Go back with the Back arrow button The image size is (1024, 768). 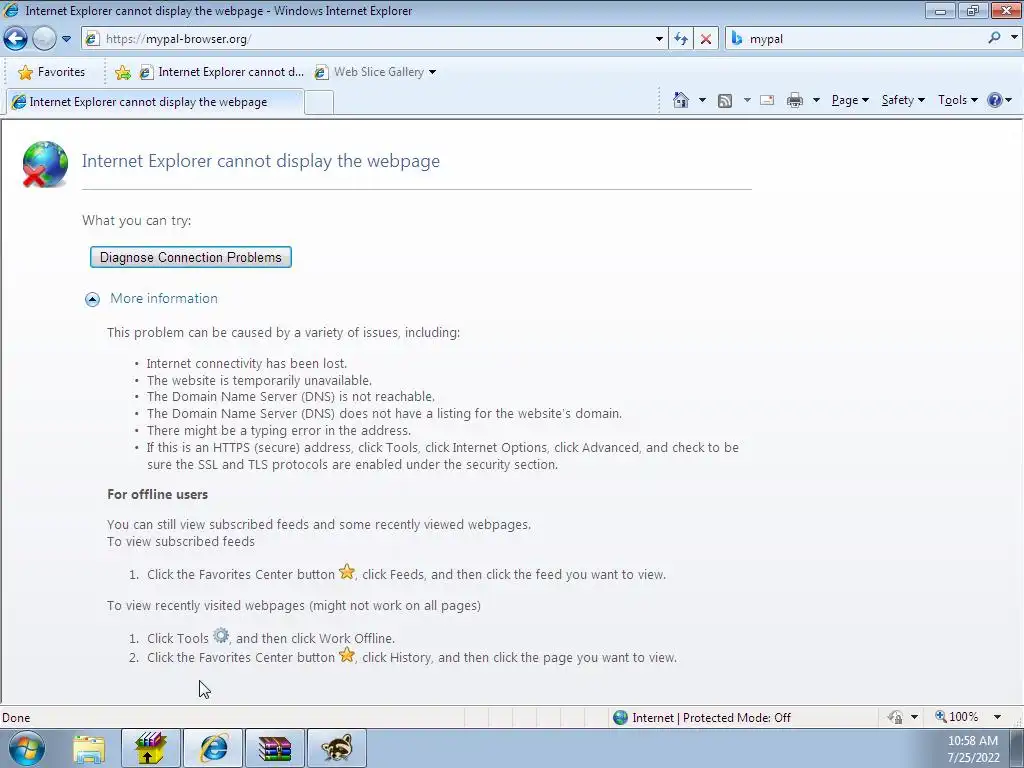[x=16, y=39]
